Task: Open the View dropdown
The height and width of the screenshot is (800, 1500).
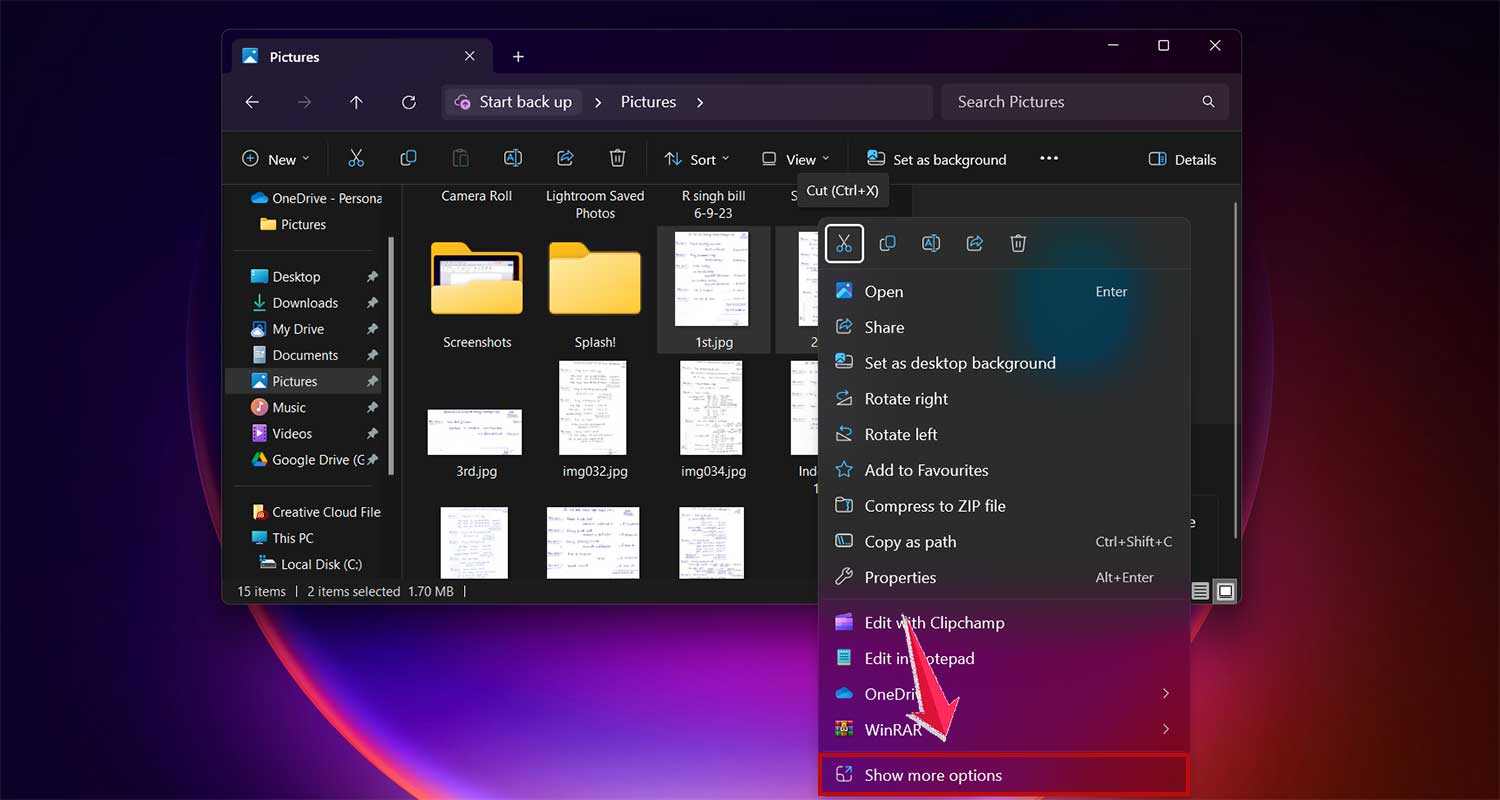Action: pos(796,158)
